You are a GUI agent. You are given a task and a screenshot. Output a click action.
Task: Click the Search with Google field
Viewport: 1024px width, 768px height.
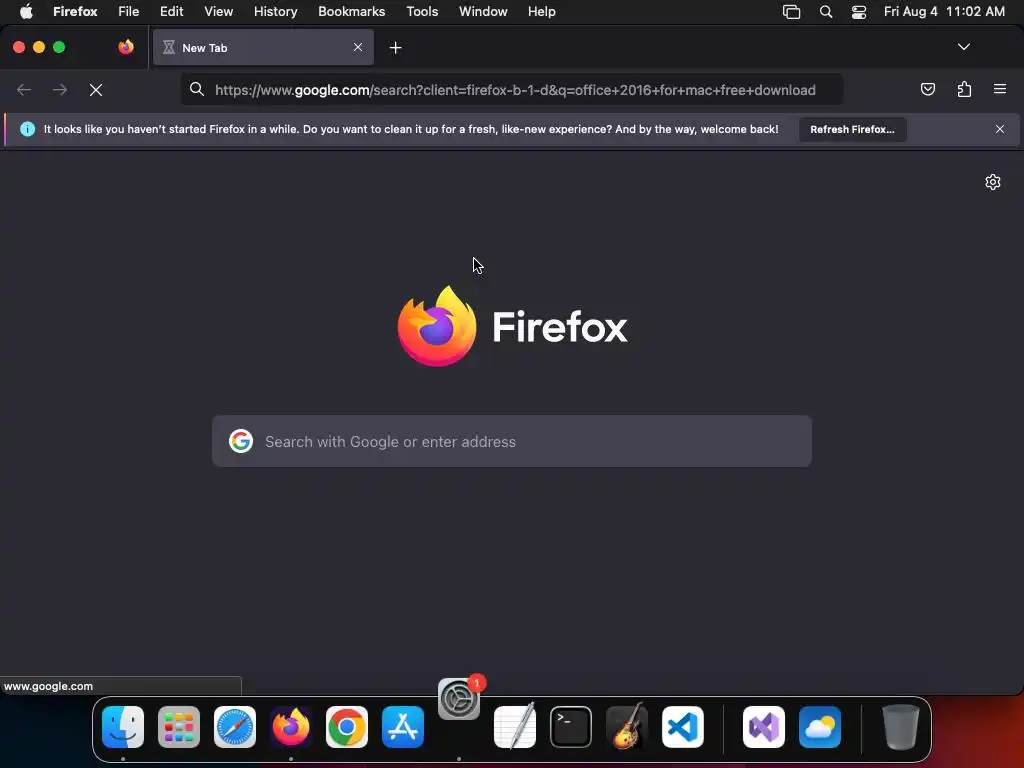[x=512, y=441]
